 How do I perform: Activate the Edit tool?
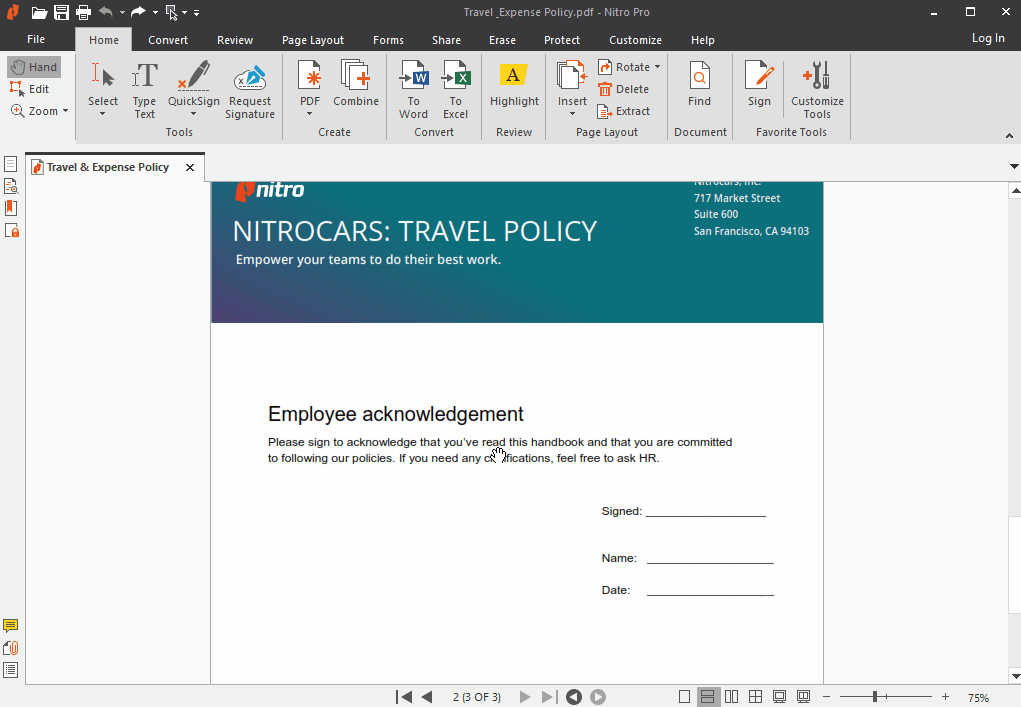click(30, 89)
